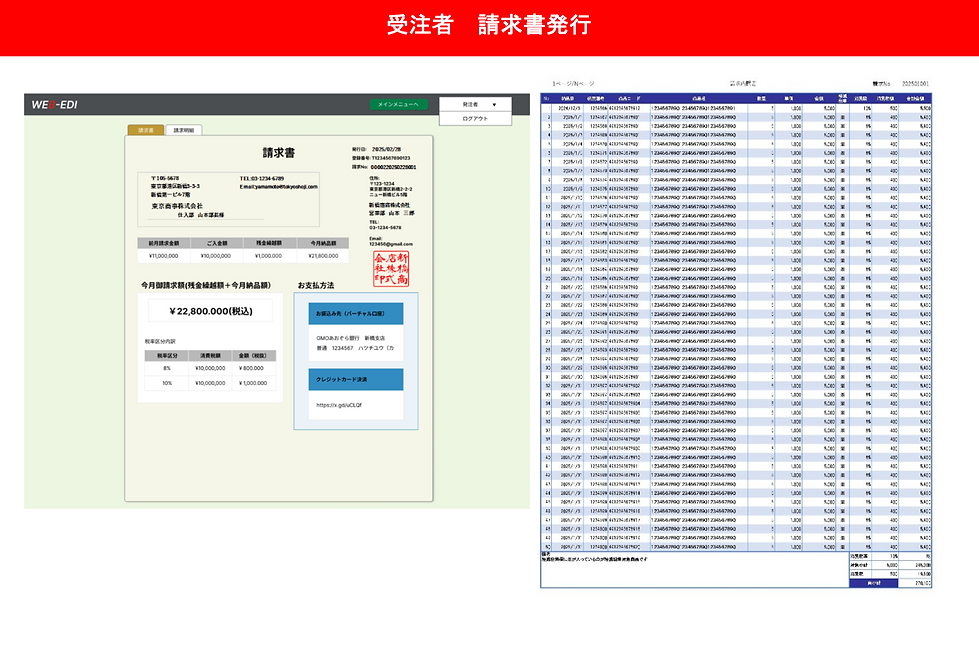Click the 今月御請求額 section heading
Viewport: 979px width, 670px height.
pos(206,285)
